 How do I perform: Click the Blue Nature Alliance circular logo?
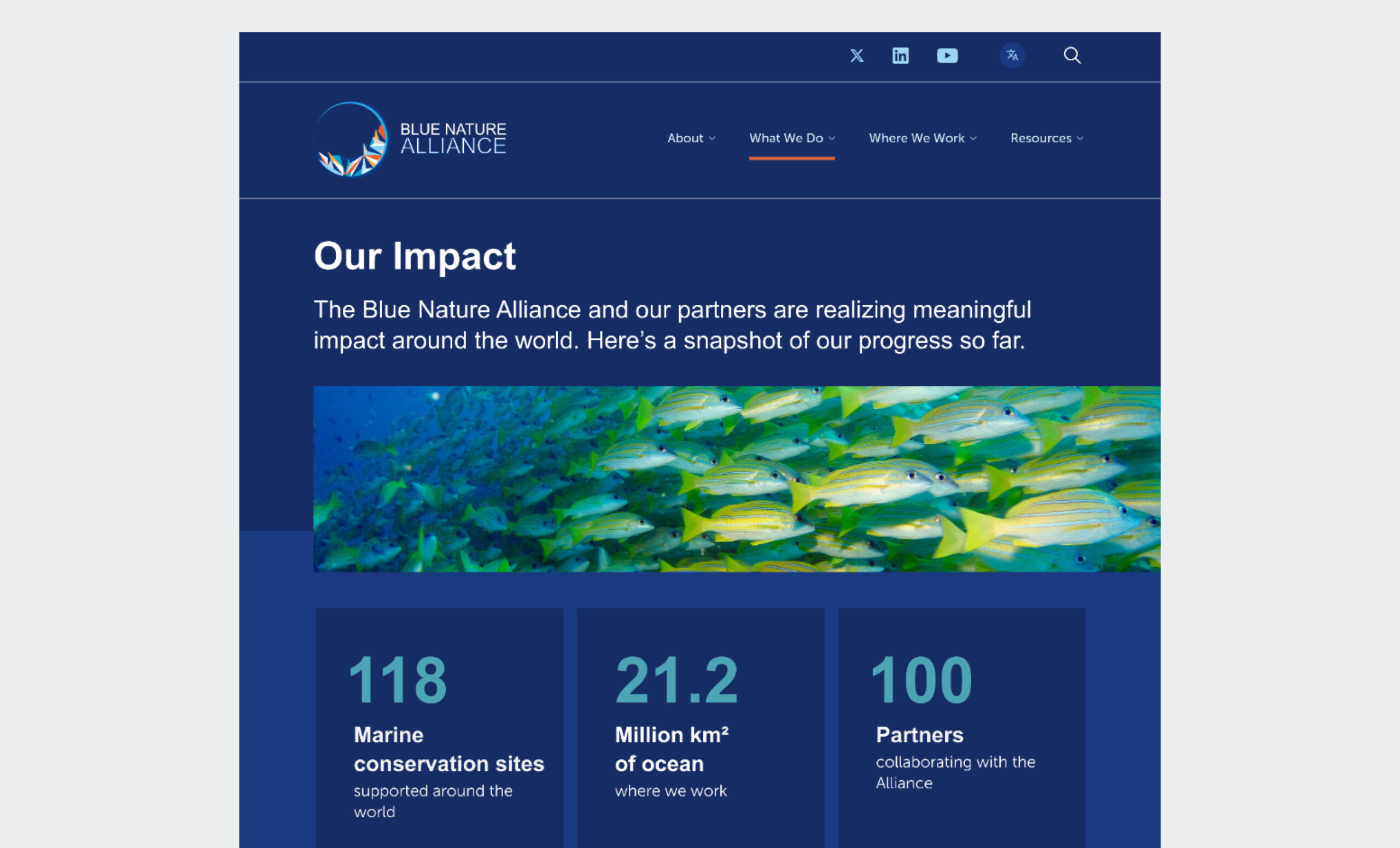(x=351, y=140)
